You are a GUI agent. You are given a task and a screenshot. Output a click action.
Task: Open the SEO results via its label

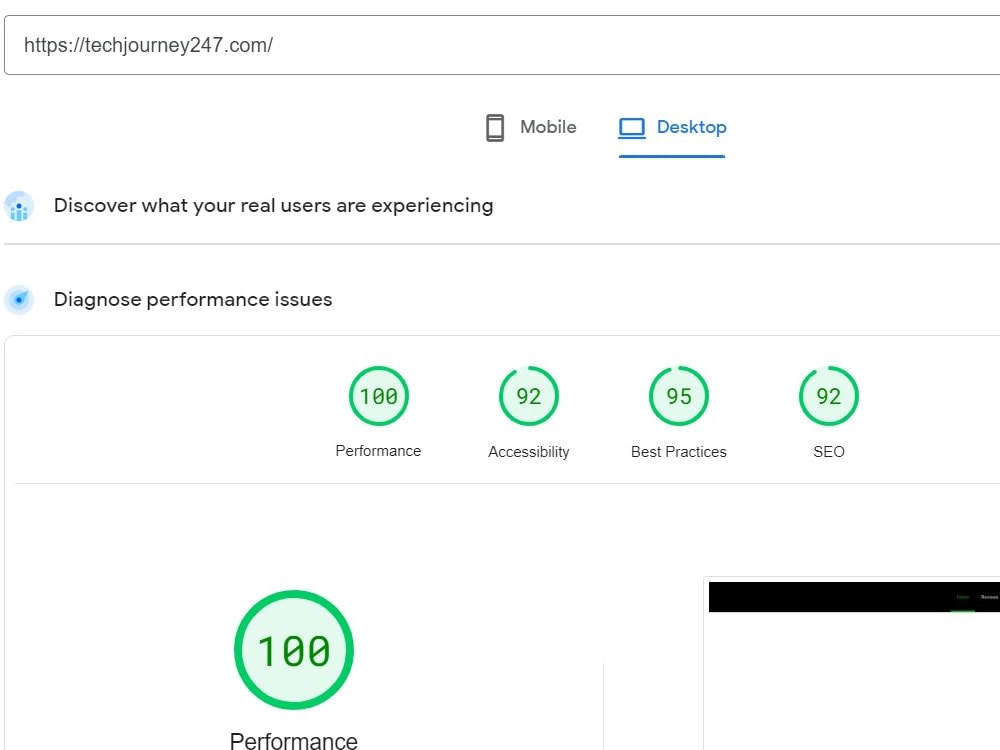pos(828,452)
